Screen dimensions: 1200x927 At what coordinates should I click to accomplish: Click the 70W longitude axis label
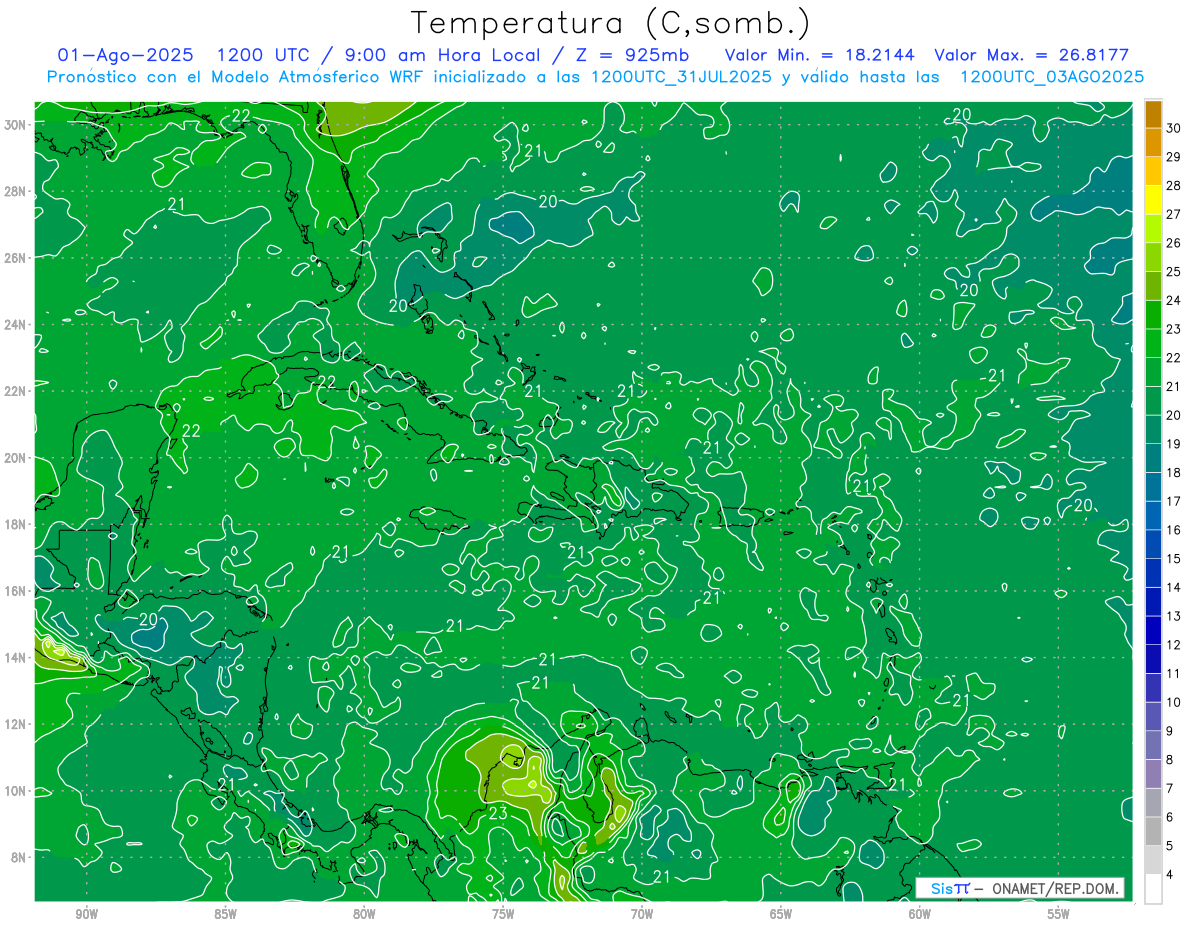(x=642, y=914)
